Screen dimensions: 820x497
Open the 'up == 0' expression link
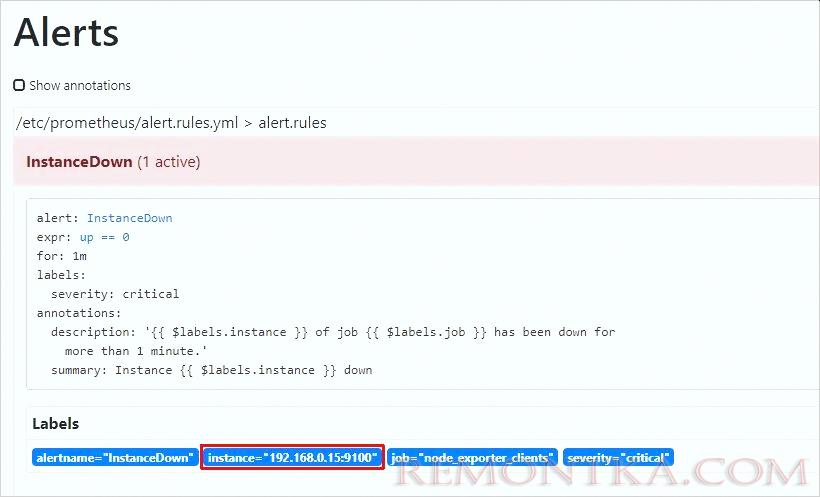(105, 237)
